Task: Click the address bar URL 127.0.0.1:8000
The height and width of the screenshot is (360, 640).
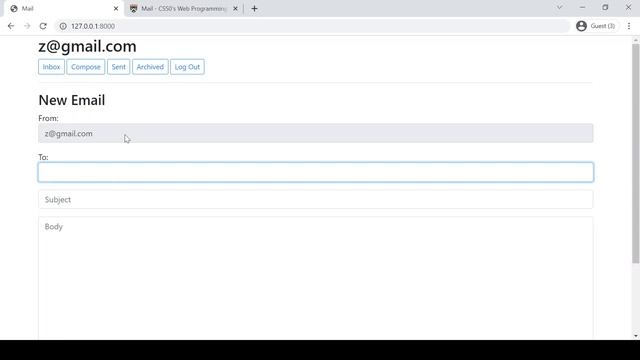Action: 93,26
